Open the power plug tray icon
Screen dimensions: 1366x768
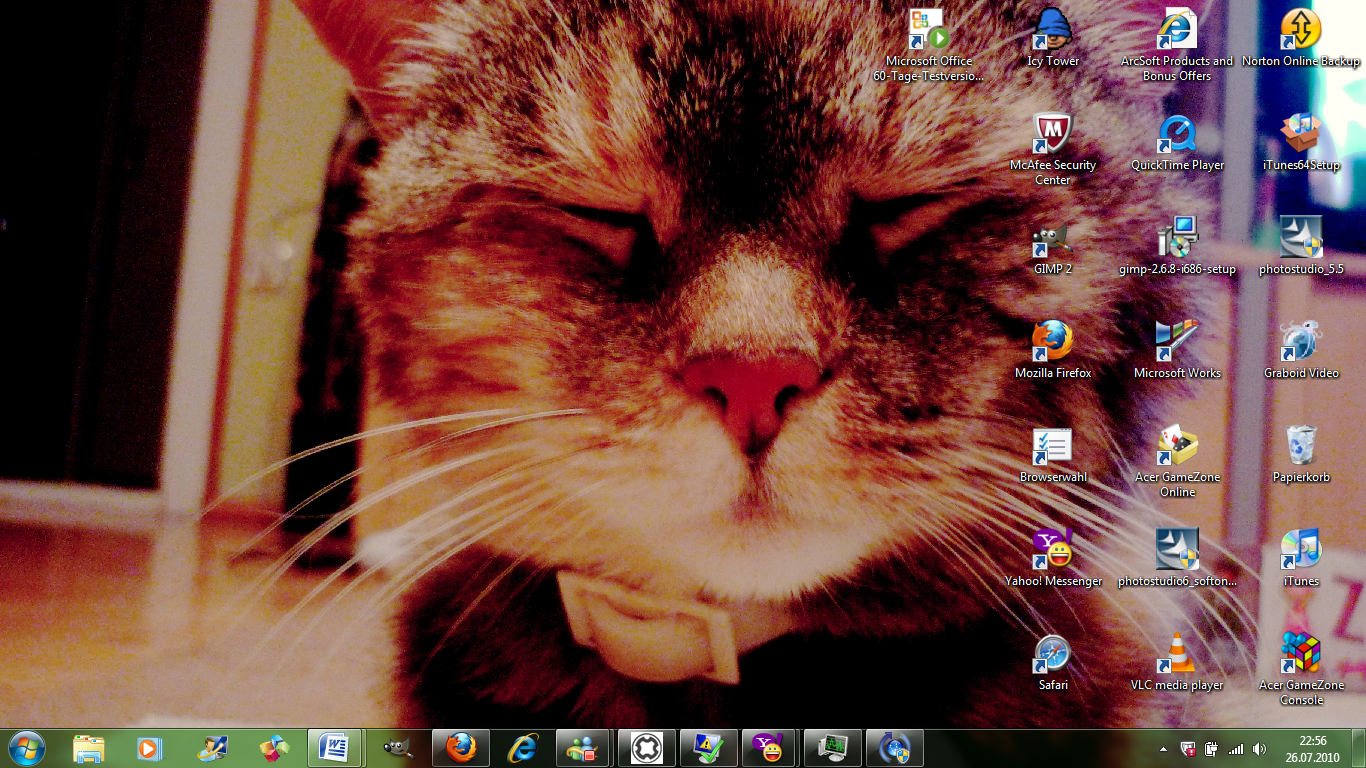tap(1212, 748)
